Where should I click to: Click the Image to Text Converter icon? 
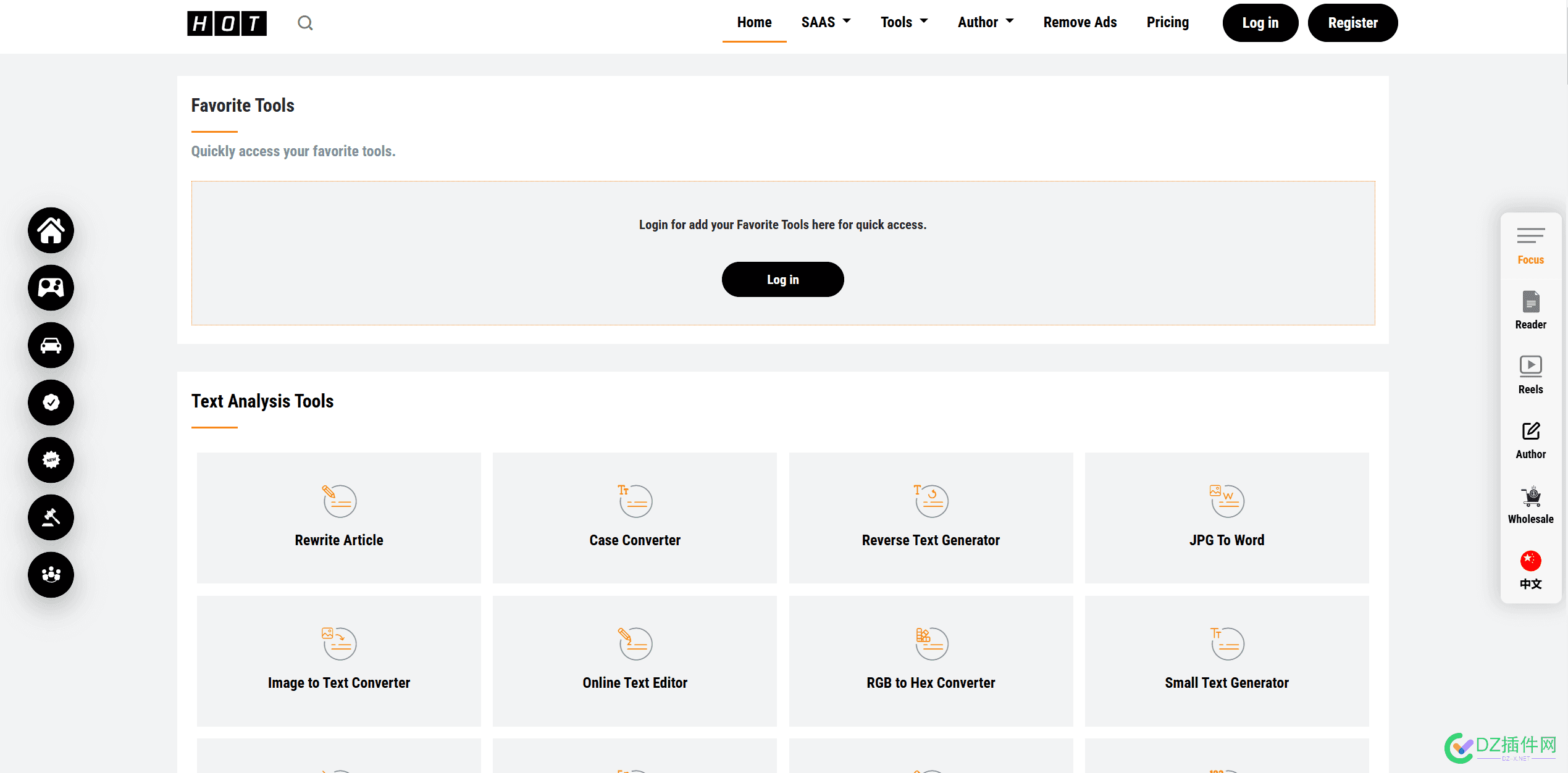pyautogui.click(x=339, y=643)
